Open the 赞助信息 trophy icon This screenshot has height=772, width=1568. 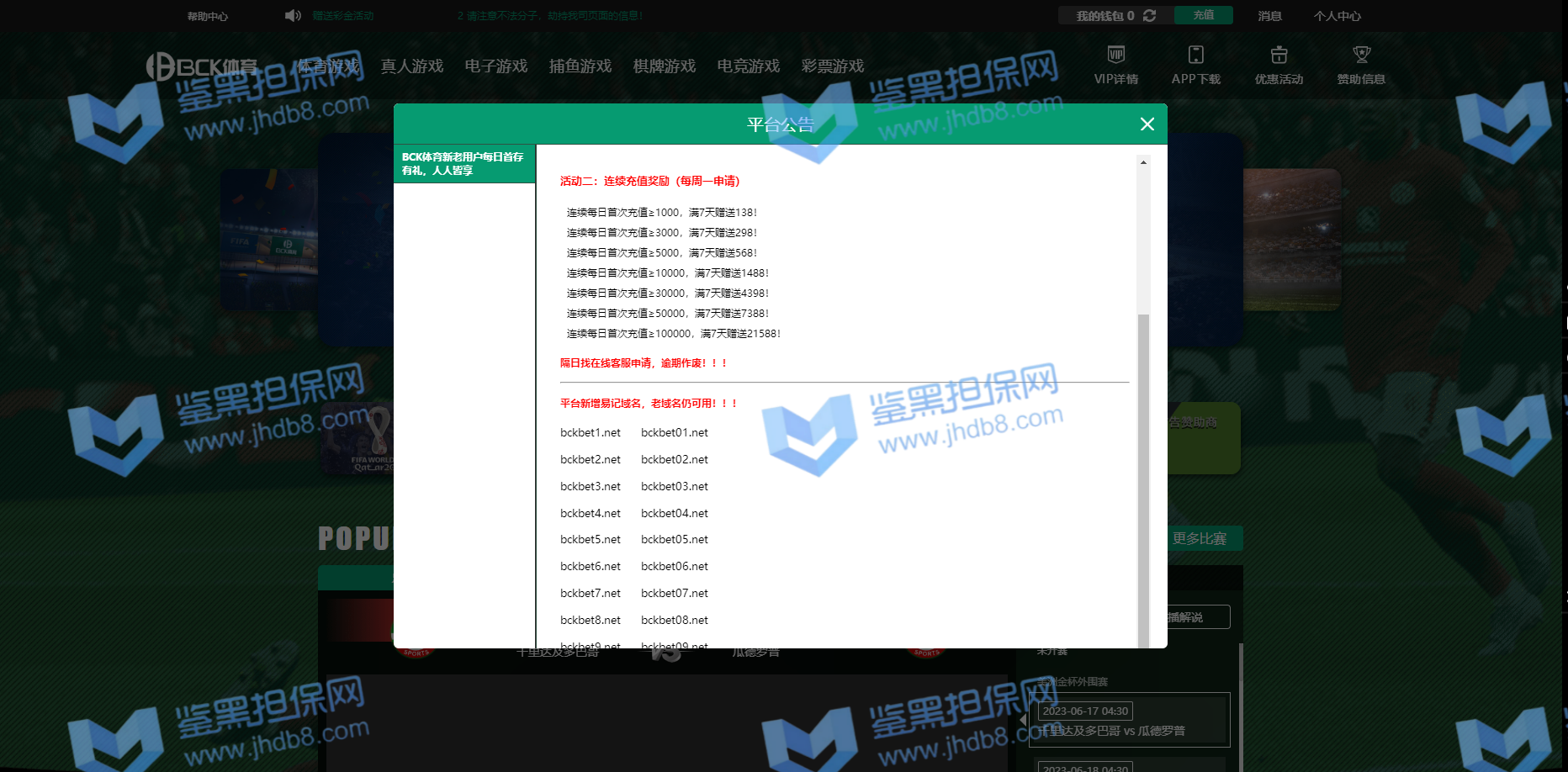tap(1361, 56)
